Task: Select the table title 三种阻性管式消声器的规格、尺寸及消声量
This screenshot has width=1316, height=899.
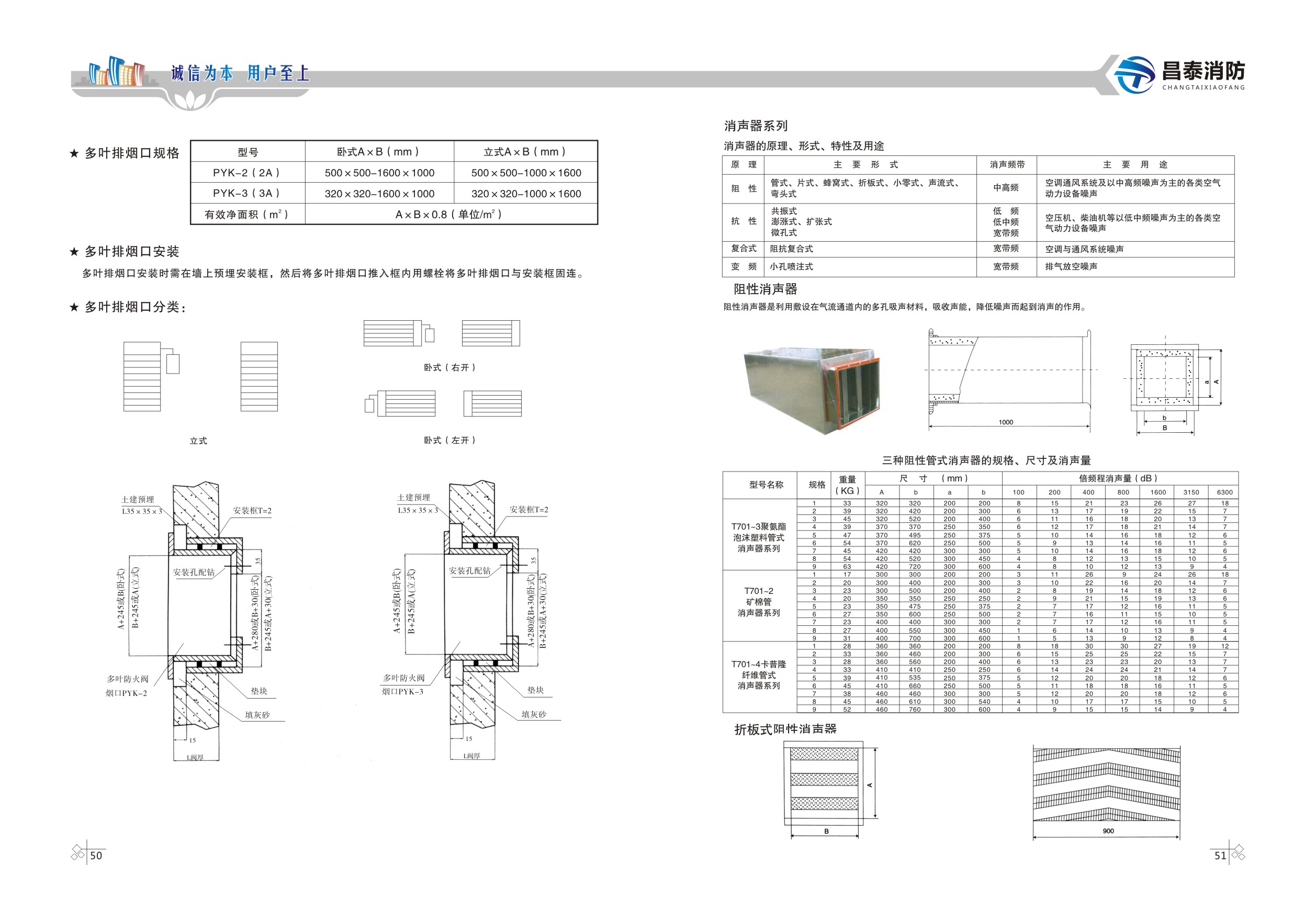Action: click(x=986, y=461)
